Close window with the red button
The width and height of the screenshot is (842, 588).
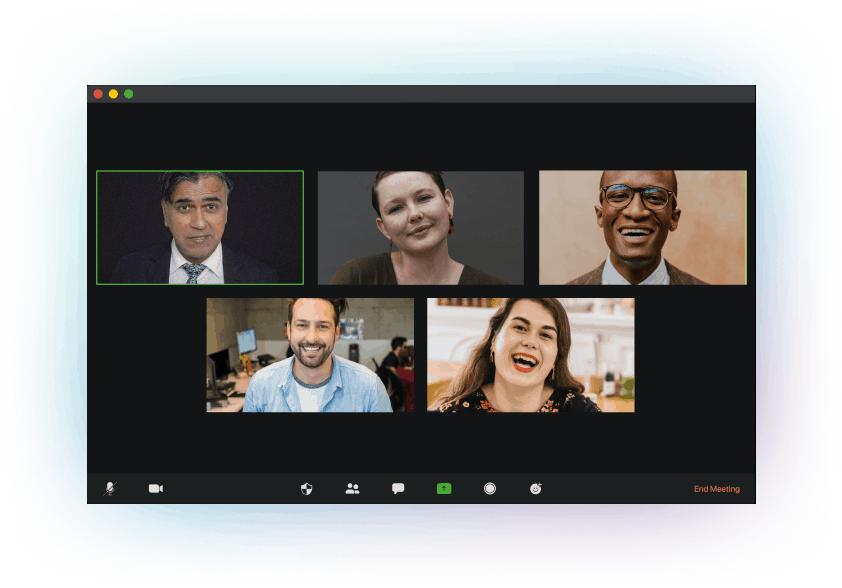98,94
